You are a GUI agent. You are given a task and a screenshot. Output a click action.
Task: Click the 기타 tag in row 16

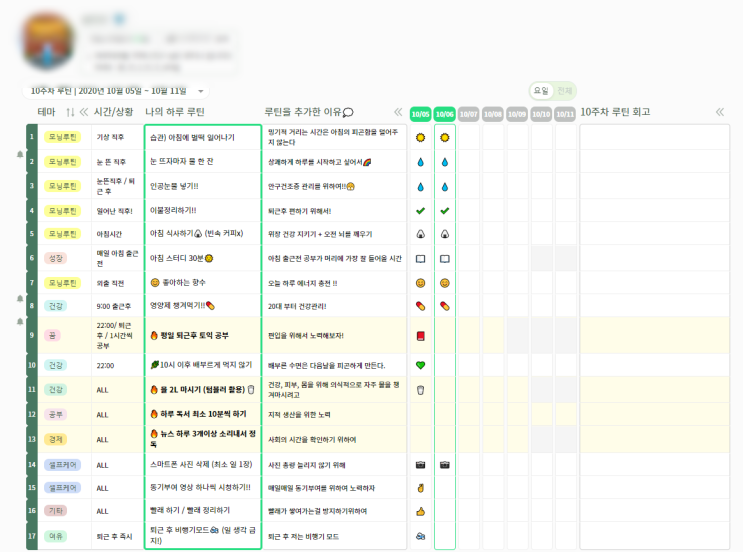pyautogui.click(x=56, y=511)
